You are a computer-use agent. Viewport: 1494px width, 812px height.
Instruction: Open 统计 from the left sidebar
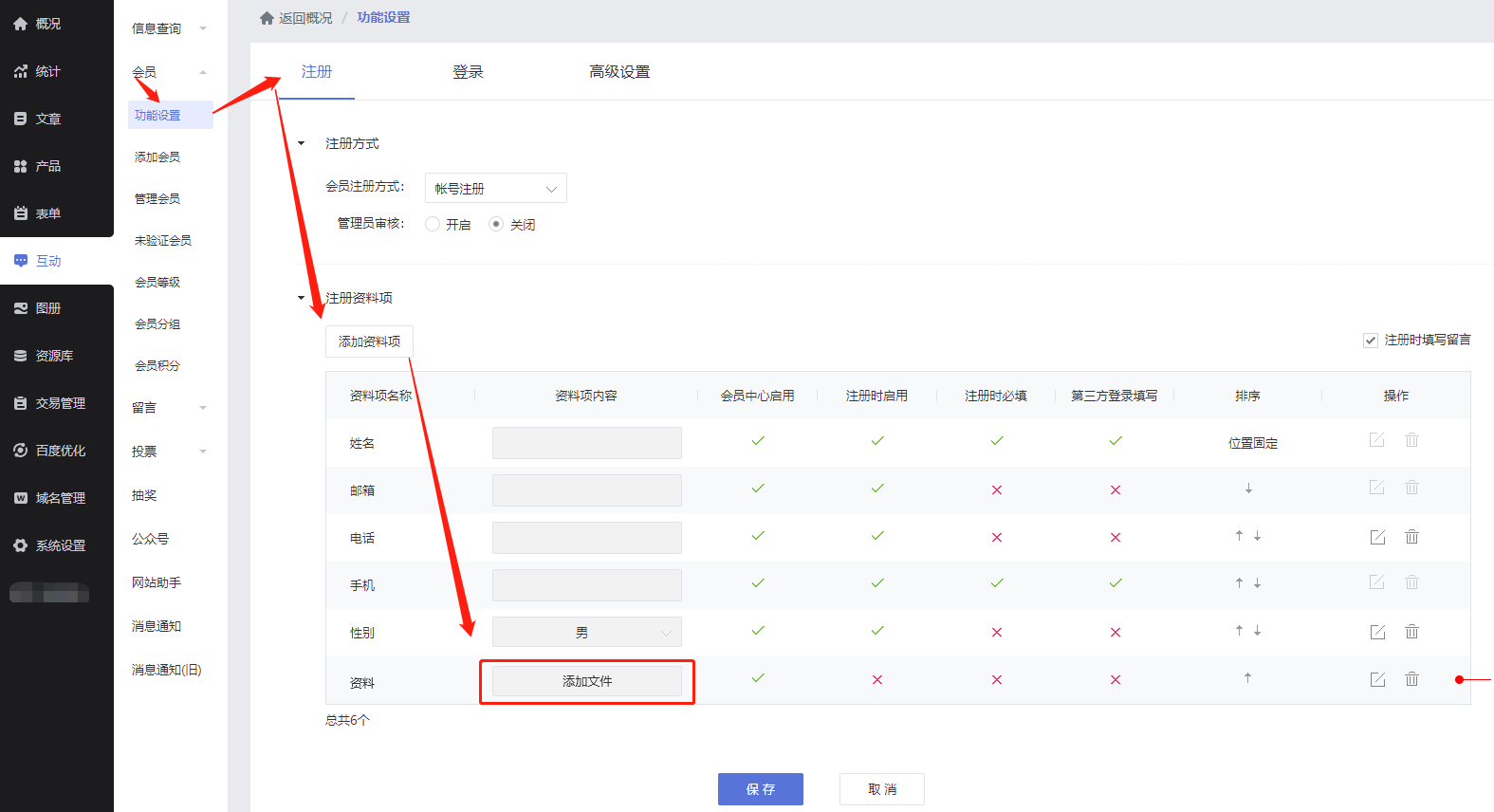tap(47, 71)
